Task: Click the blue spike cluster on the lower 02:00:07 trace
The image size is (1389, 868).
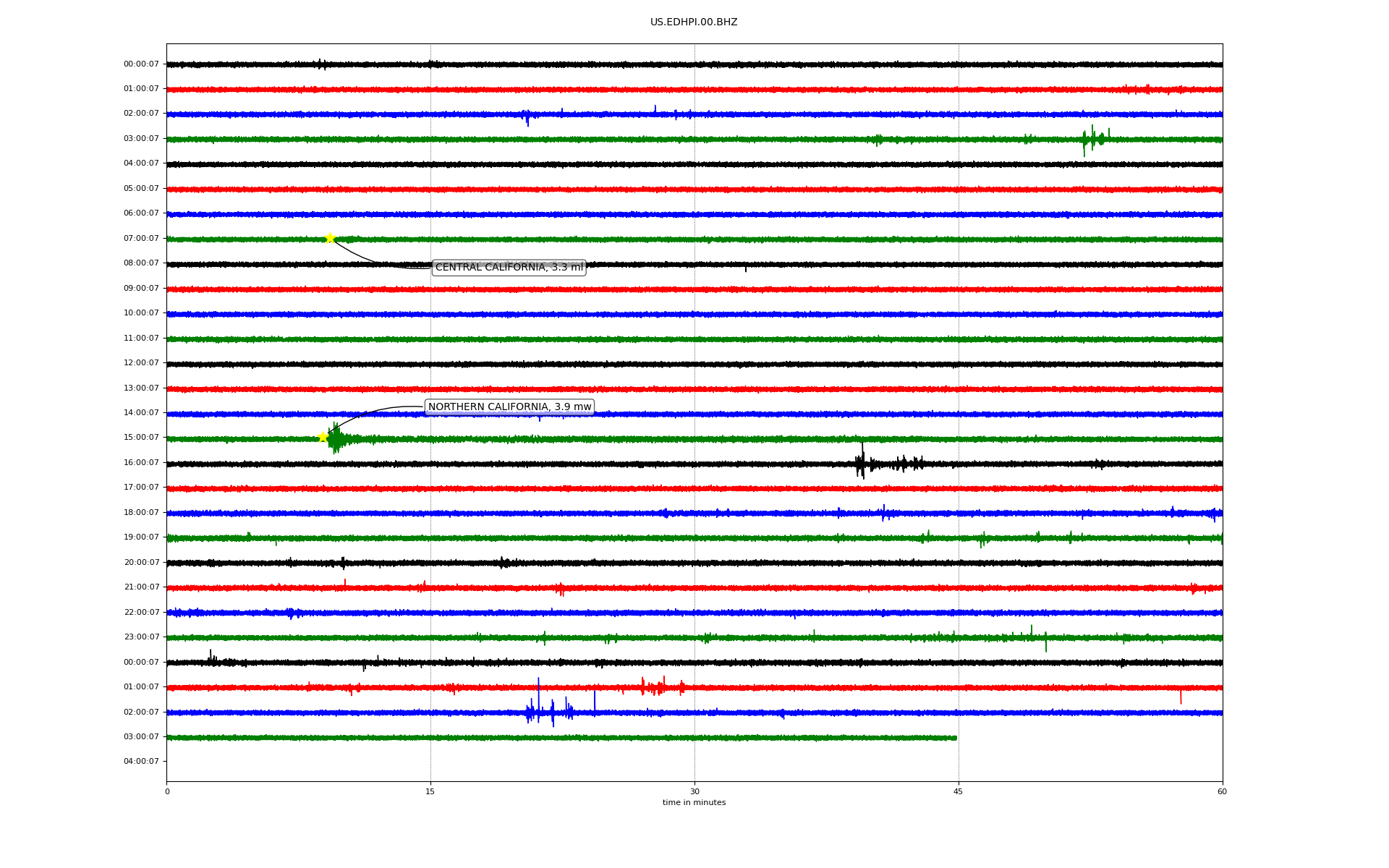Action: pos(550,712)
